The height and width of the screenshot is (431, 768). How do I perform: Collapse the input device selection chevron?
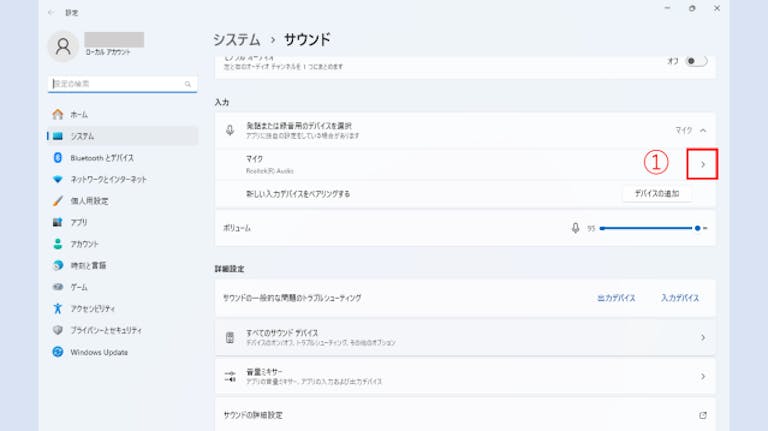pyautogui.click(x=703, y=130)
